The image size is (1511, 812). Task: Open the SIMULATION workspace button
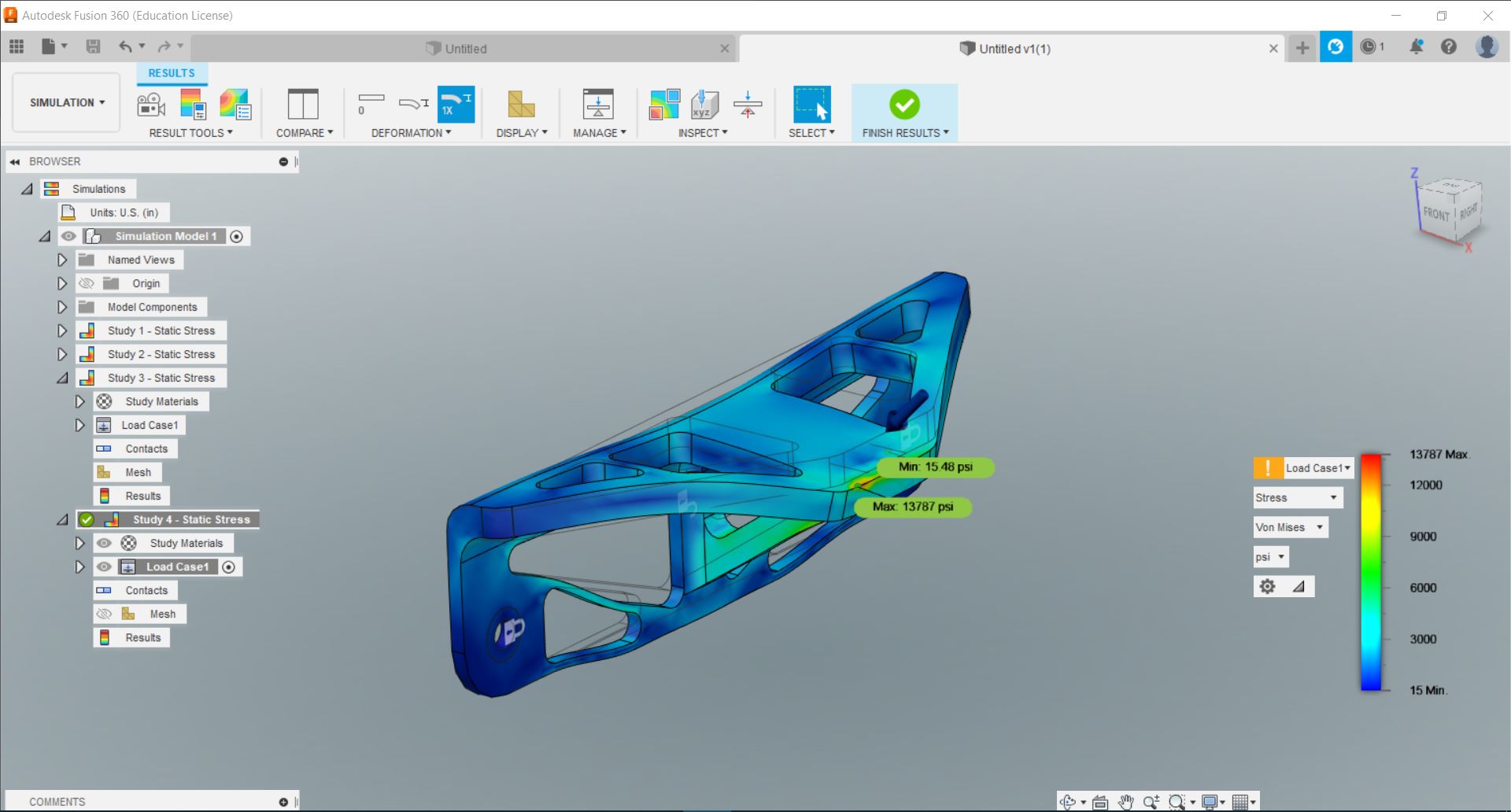tap(67, 102)
